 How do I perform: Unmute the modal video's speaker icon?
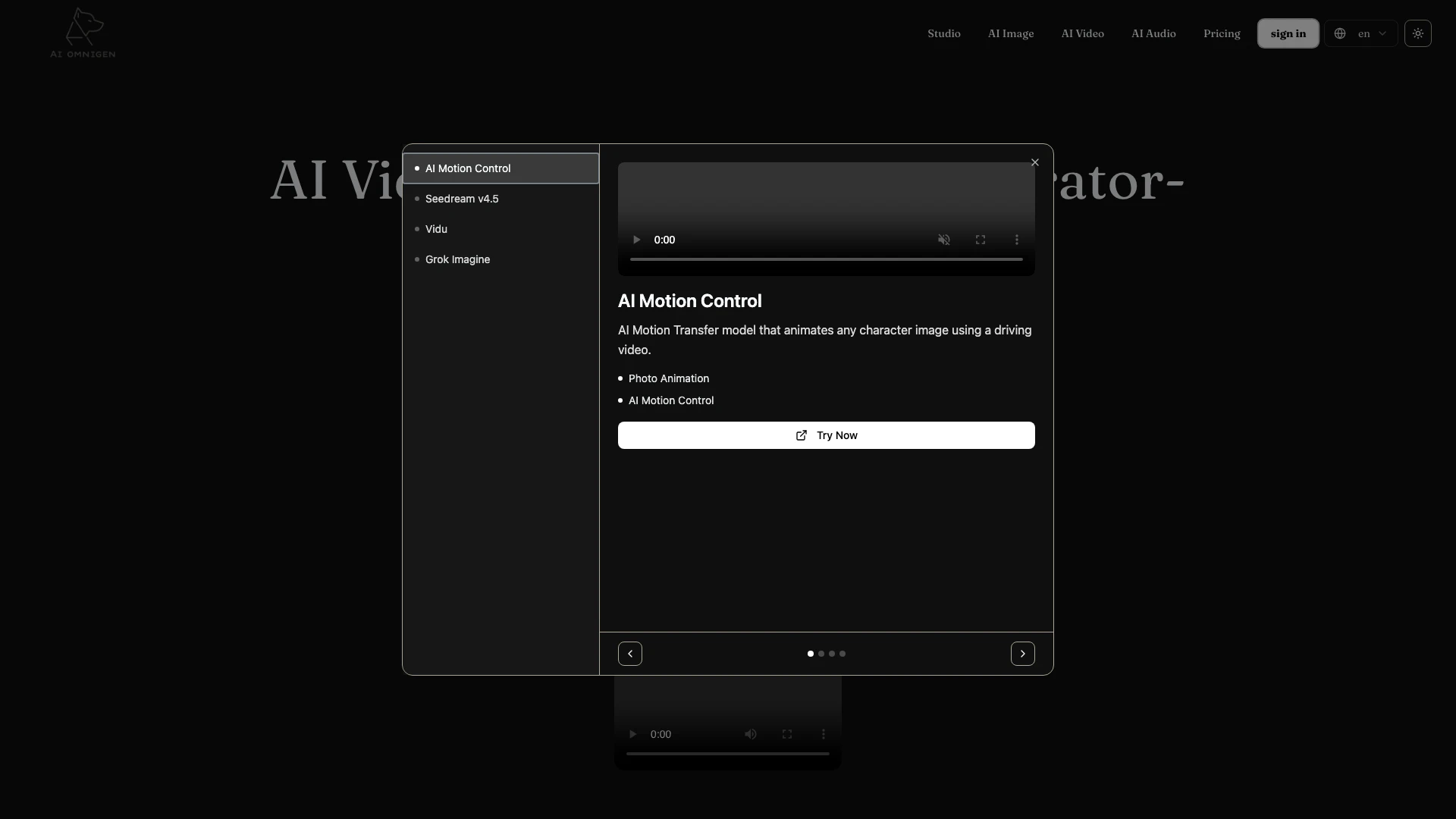[943, 240]
